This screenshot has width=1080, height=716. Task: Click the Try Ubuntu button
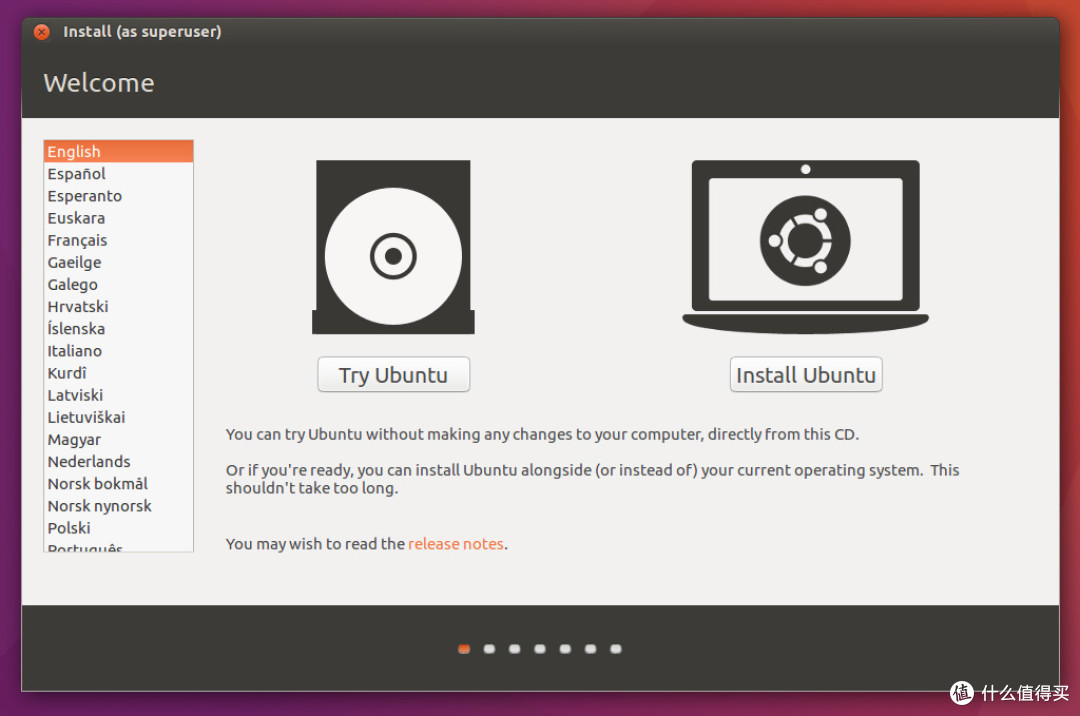[393, 375]
